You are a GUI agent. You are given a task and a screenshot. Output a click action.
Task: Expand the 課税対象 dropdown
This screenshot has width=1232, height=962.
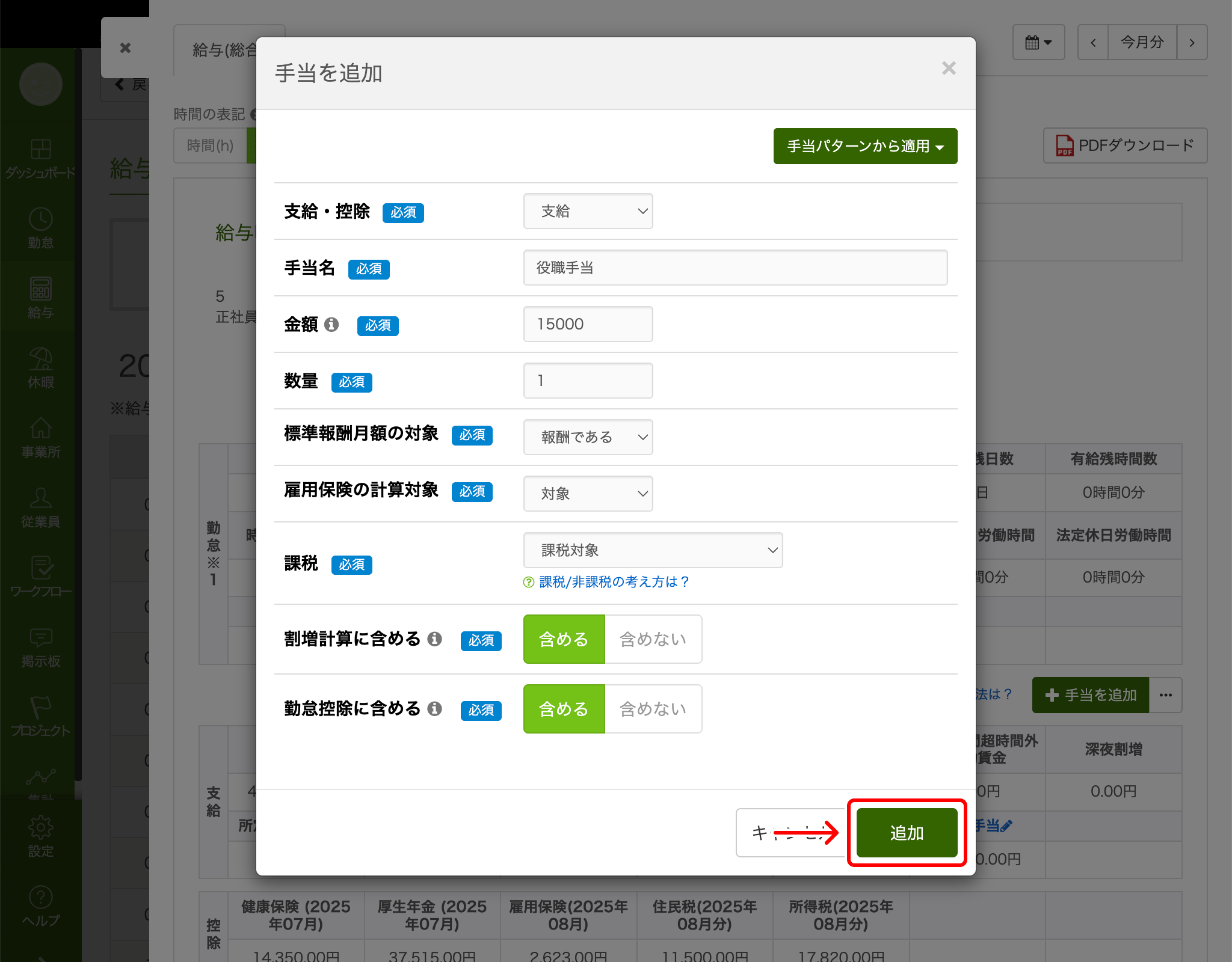pyautogui.click(x=653, y=550)
